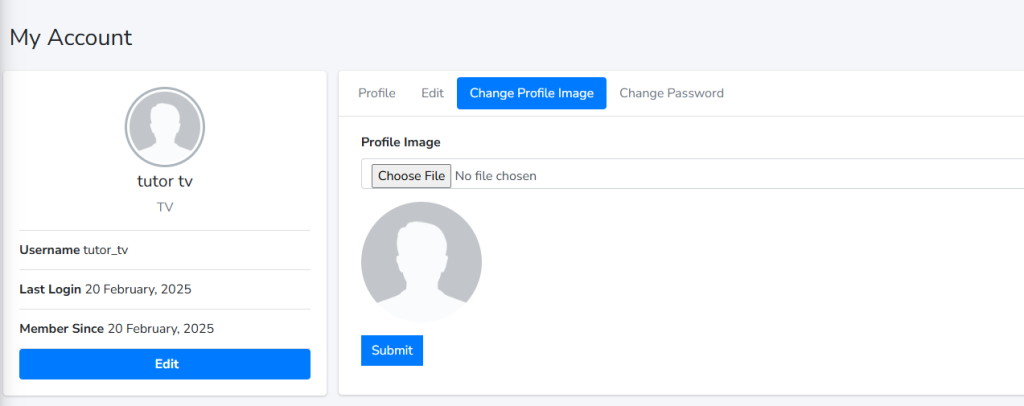Click the large profile image preview
Screen dimensions: 1024x406
click(x=421, y=262)
